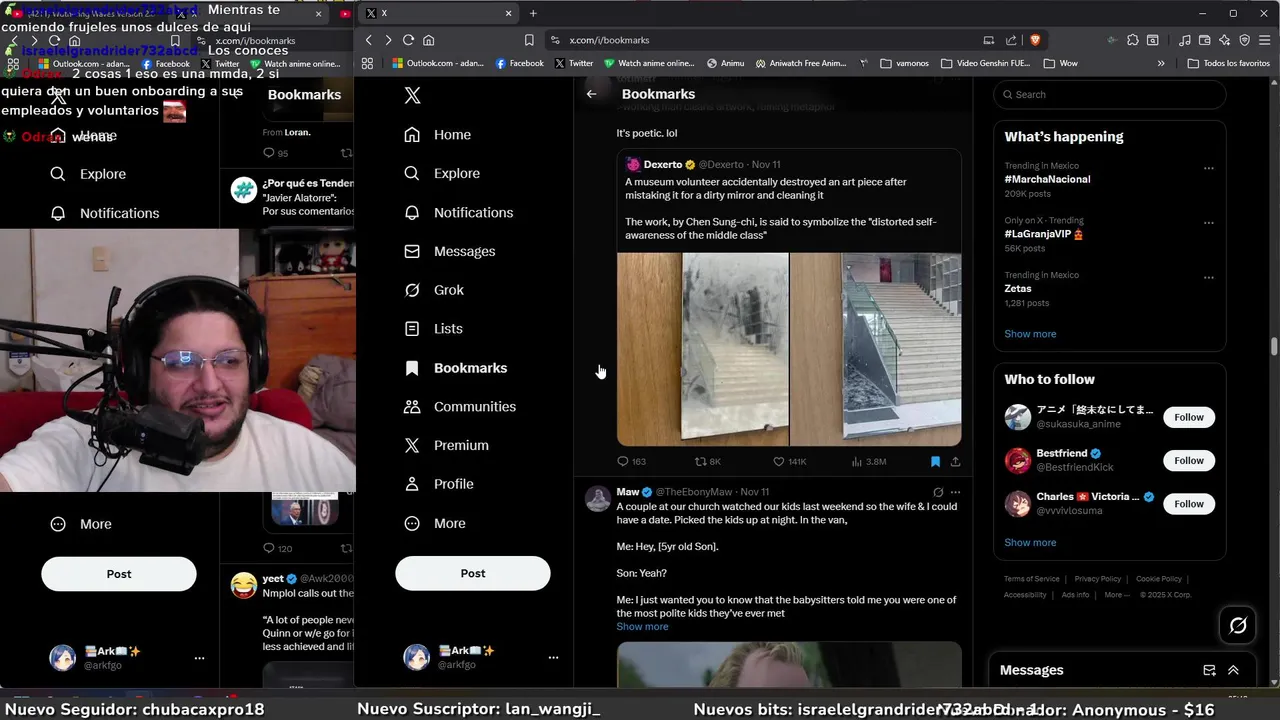Click the Premium X icon

tap(412, 445)
